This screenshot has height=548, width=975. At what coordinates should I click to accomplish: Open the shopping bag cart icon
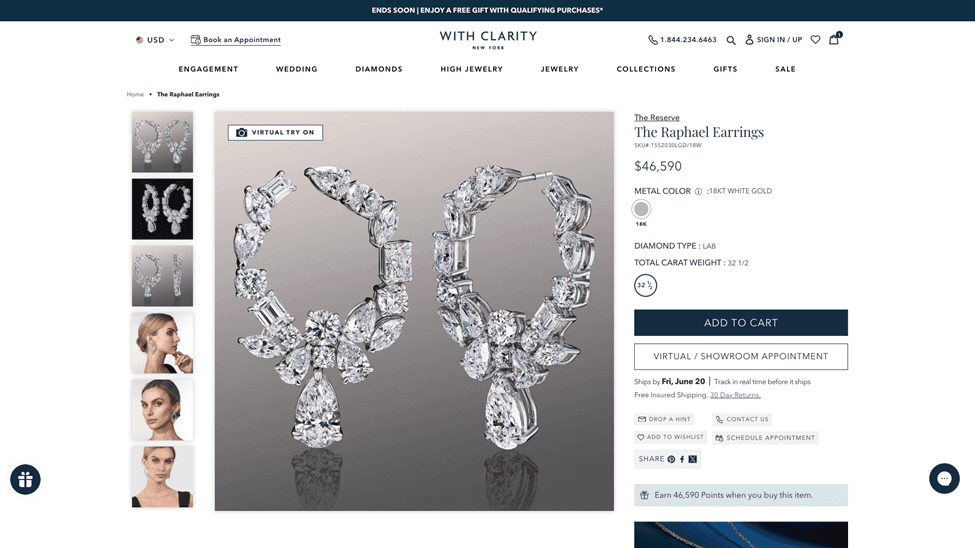click(x=834, y=39)
